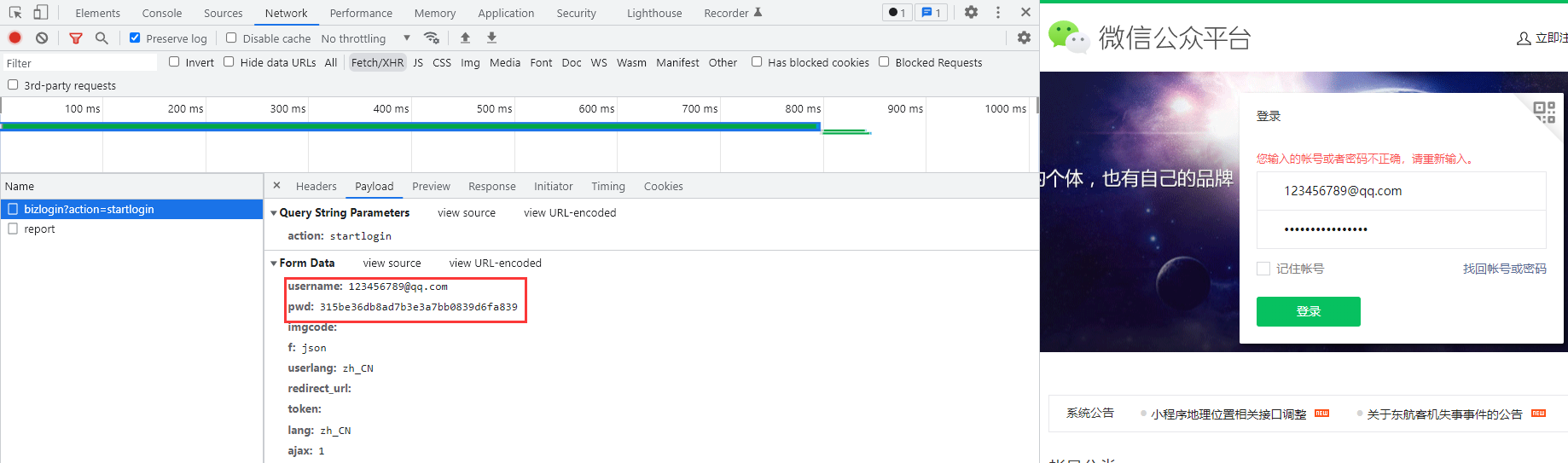Screen dimensions: 1568x463
Task: Check the 记住帐号 checkbox
Action: tap(1263, 269)
